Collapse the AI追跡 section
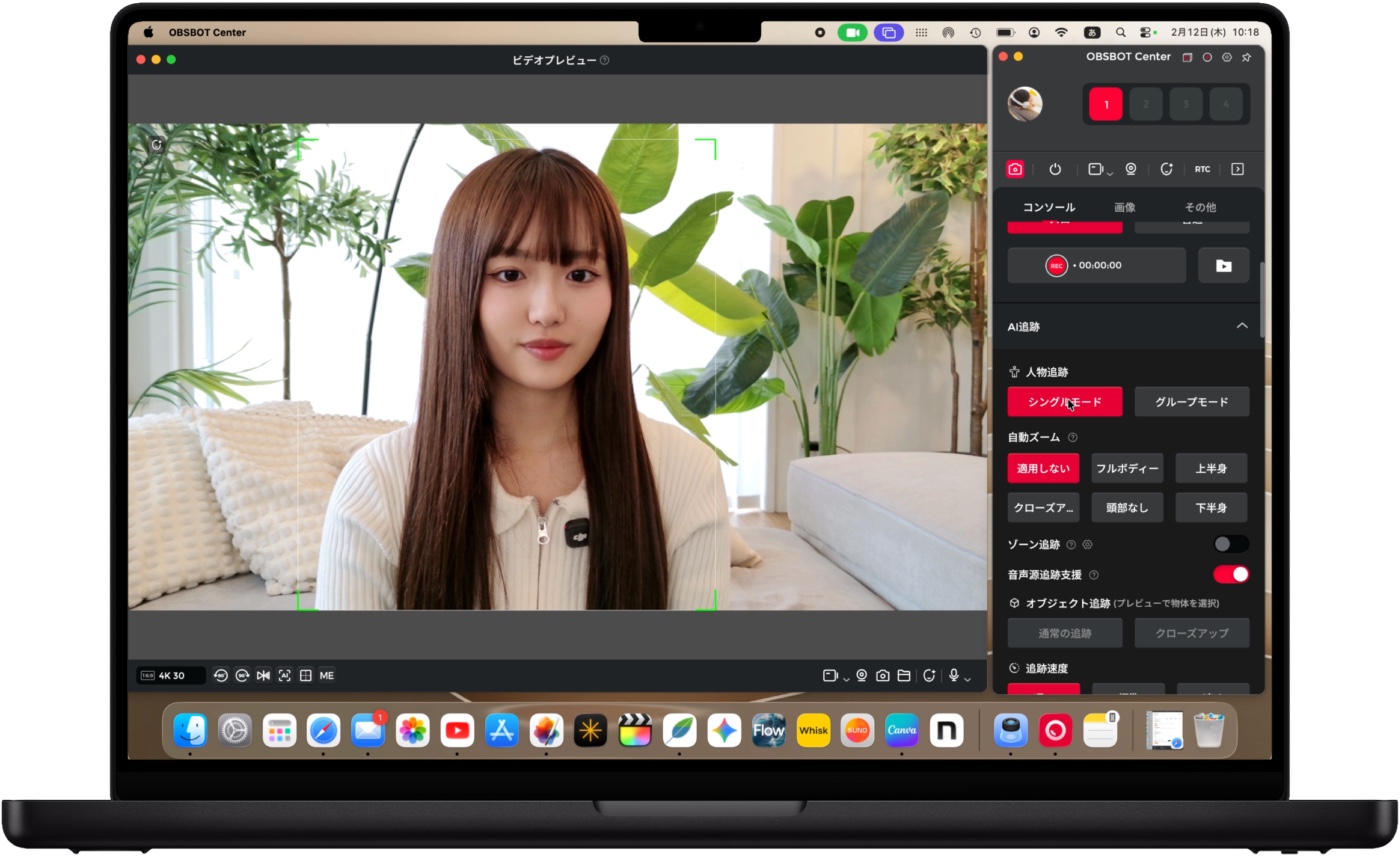The width and height of the screenshot is (1400, 856). pos(1242,326)
